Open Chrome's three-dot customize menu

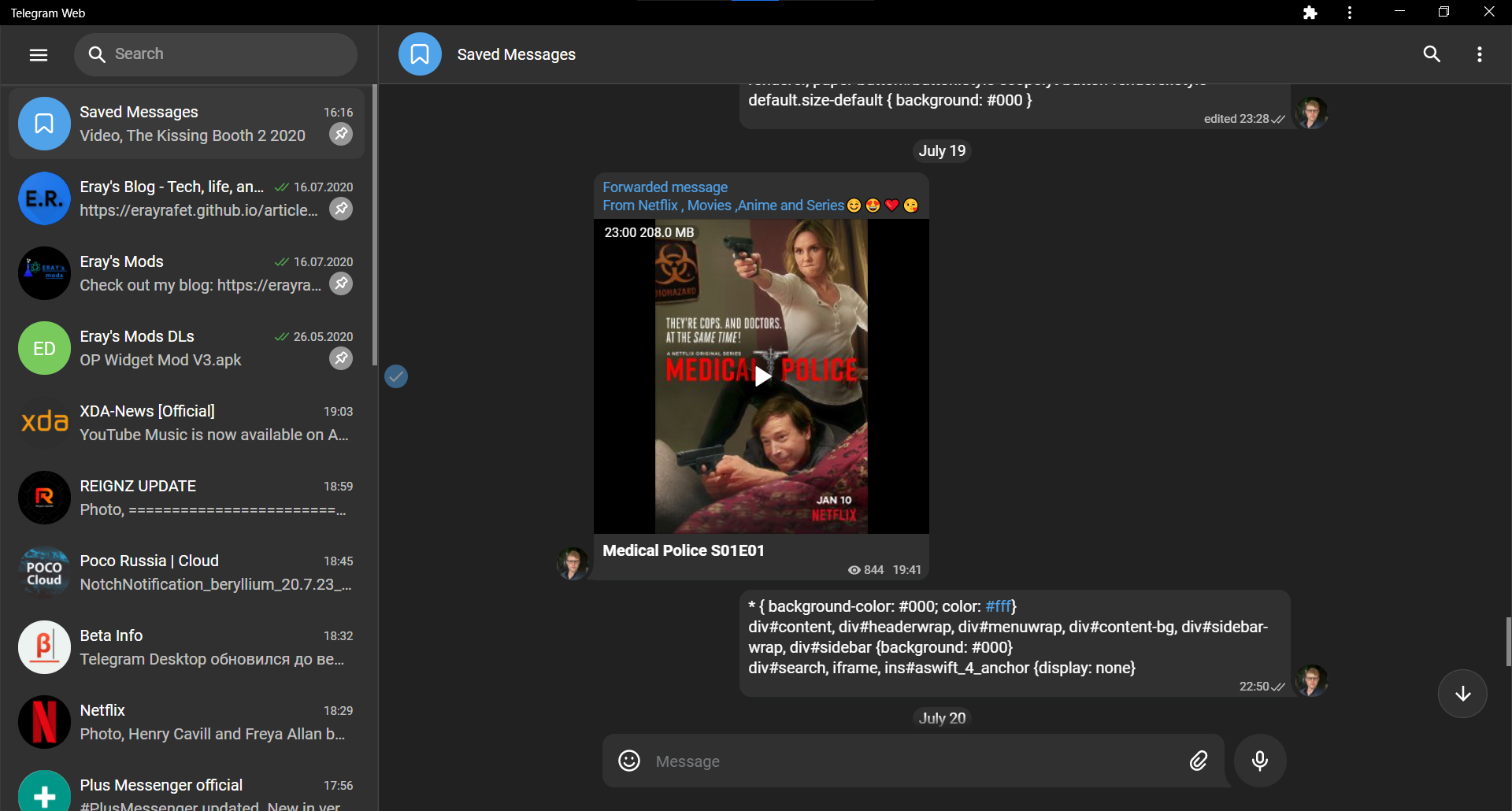pos(1349,13)
